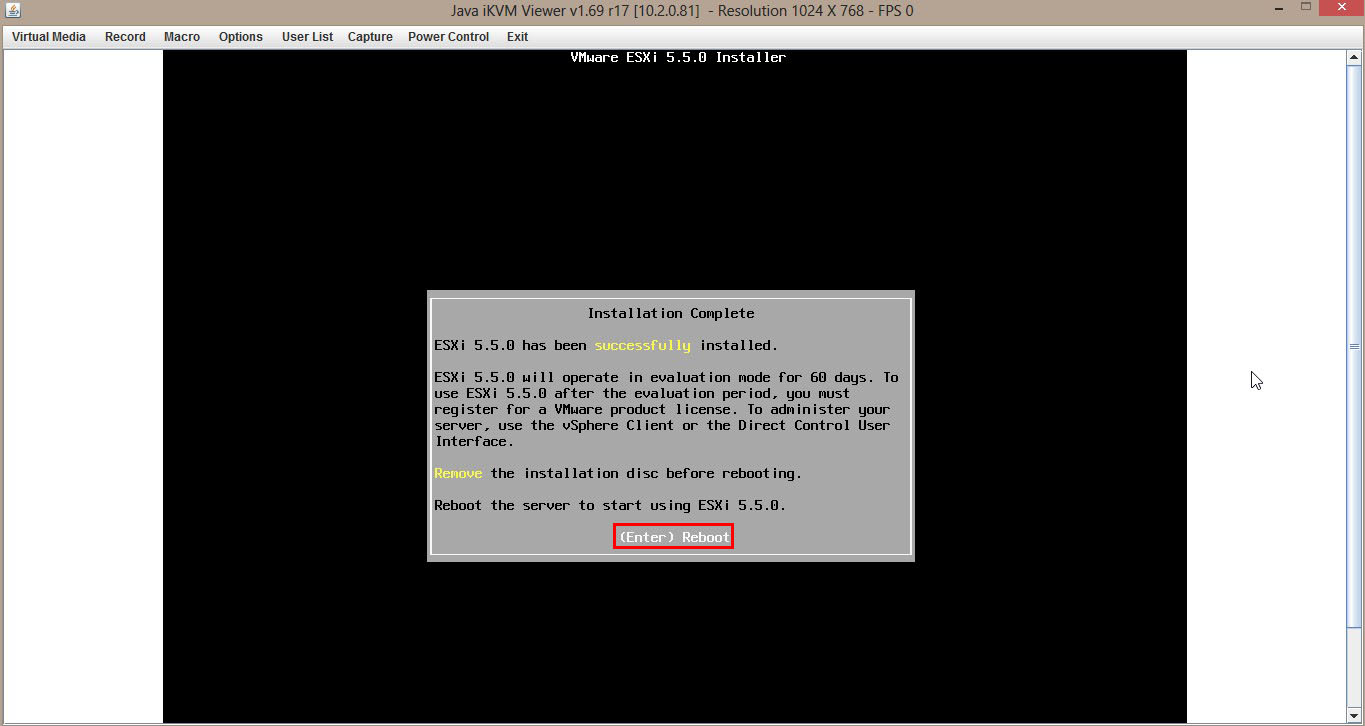
Task: Open the Options menu
Action: 241,37
